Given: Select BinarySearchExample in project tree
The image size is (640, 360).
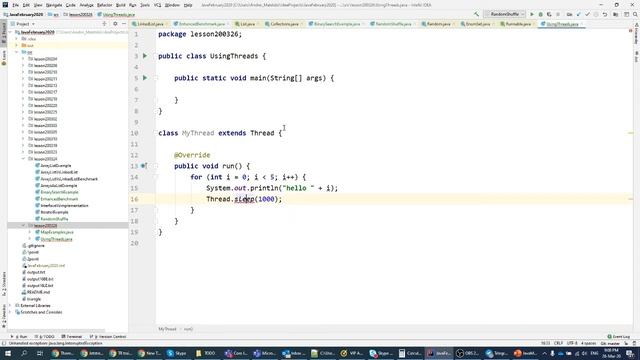Looking at the screenshot, I should 59,192.
